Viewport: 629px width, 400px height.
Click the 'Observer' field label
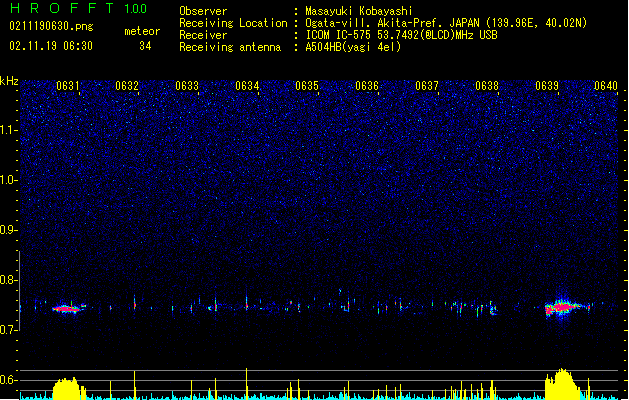tap(203, 11)
